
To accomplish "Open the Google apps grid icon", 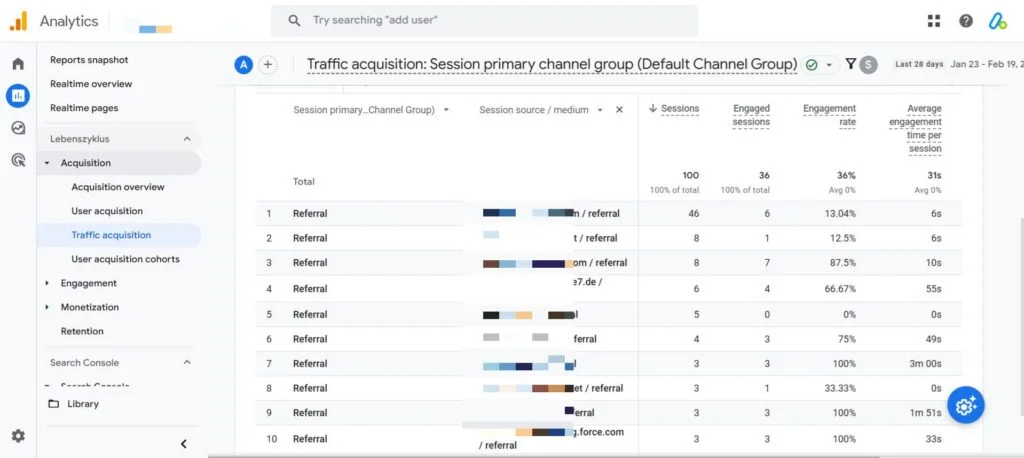I will (x=934, y=21).
